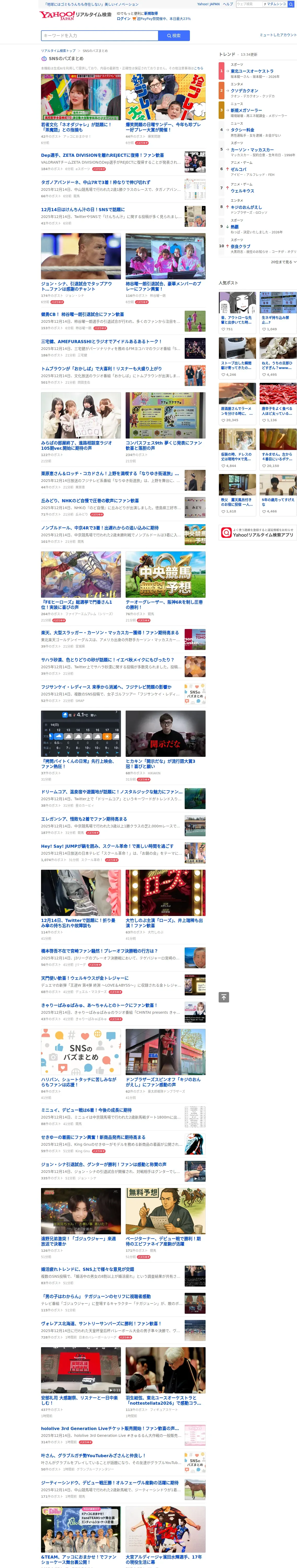Open trend 東北ユースオーケストラ
The height and width of the screenshot is (1568, 297).
(252, 71)
